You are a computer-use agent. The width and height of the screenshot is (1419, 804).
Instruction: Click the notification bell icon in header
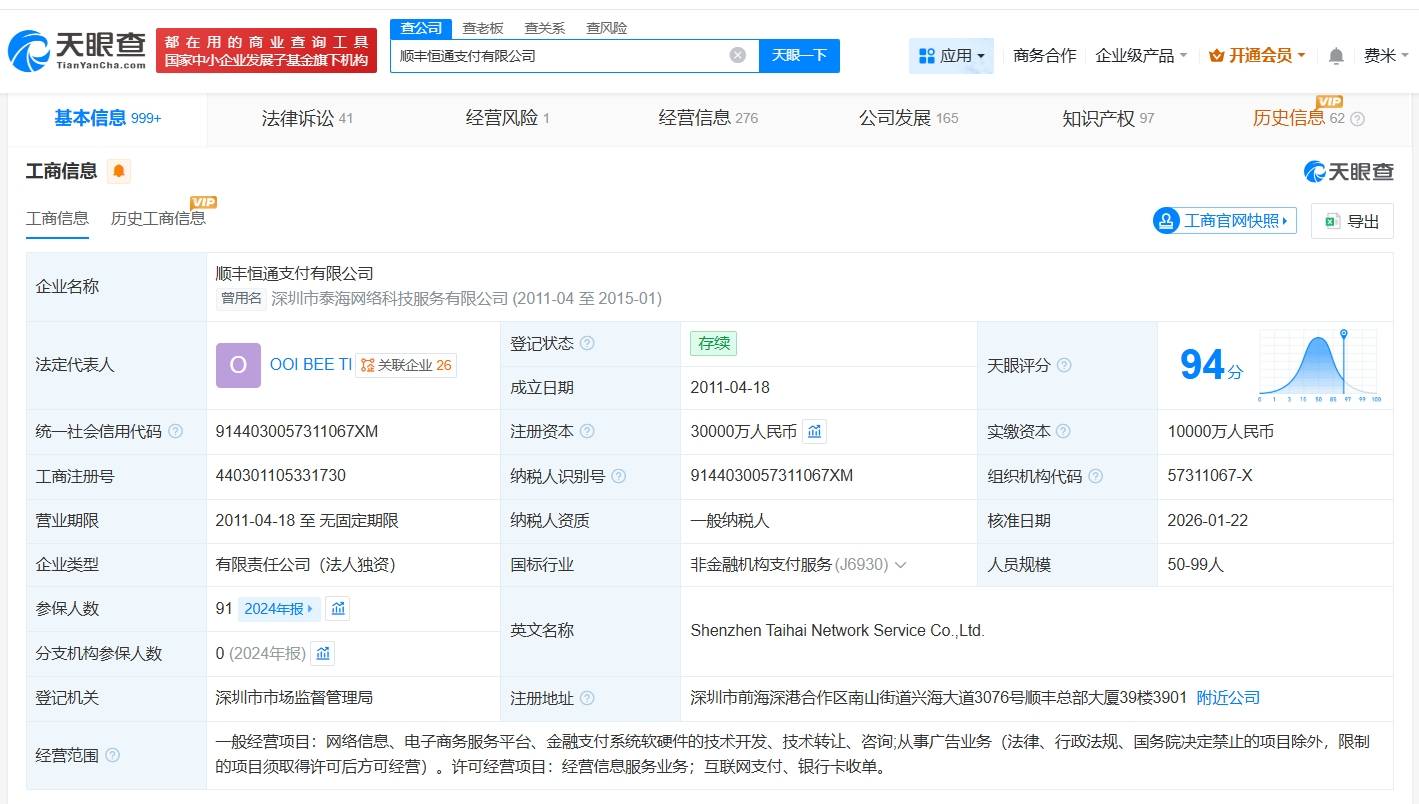[1335, 56]
